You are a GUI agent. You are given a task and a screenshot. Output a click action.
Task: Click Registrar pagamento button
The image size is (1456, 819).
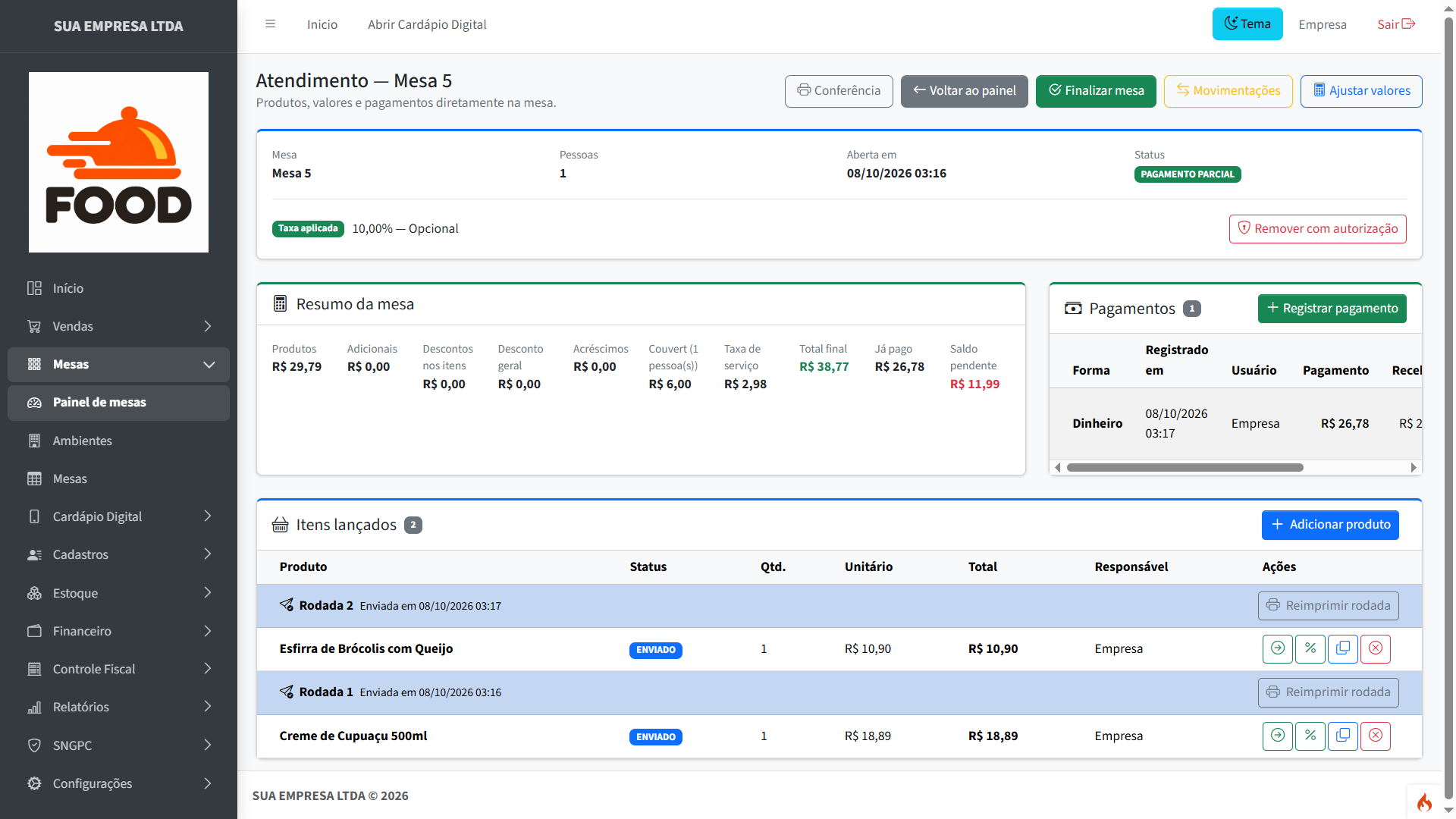[x=1332, y=309]
